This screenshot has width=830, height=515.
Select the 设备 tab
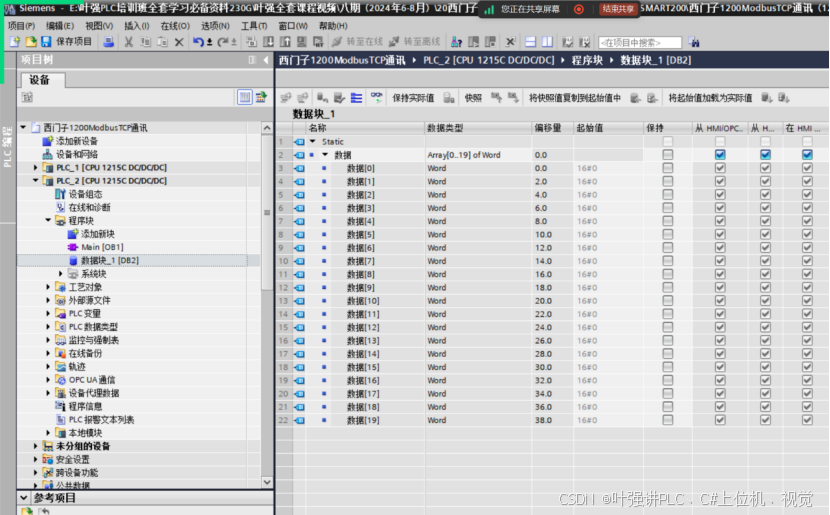point(43,80)
